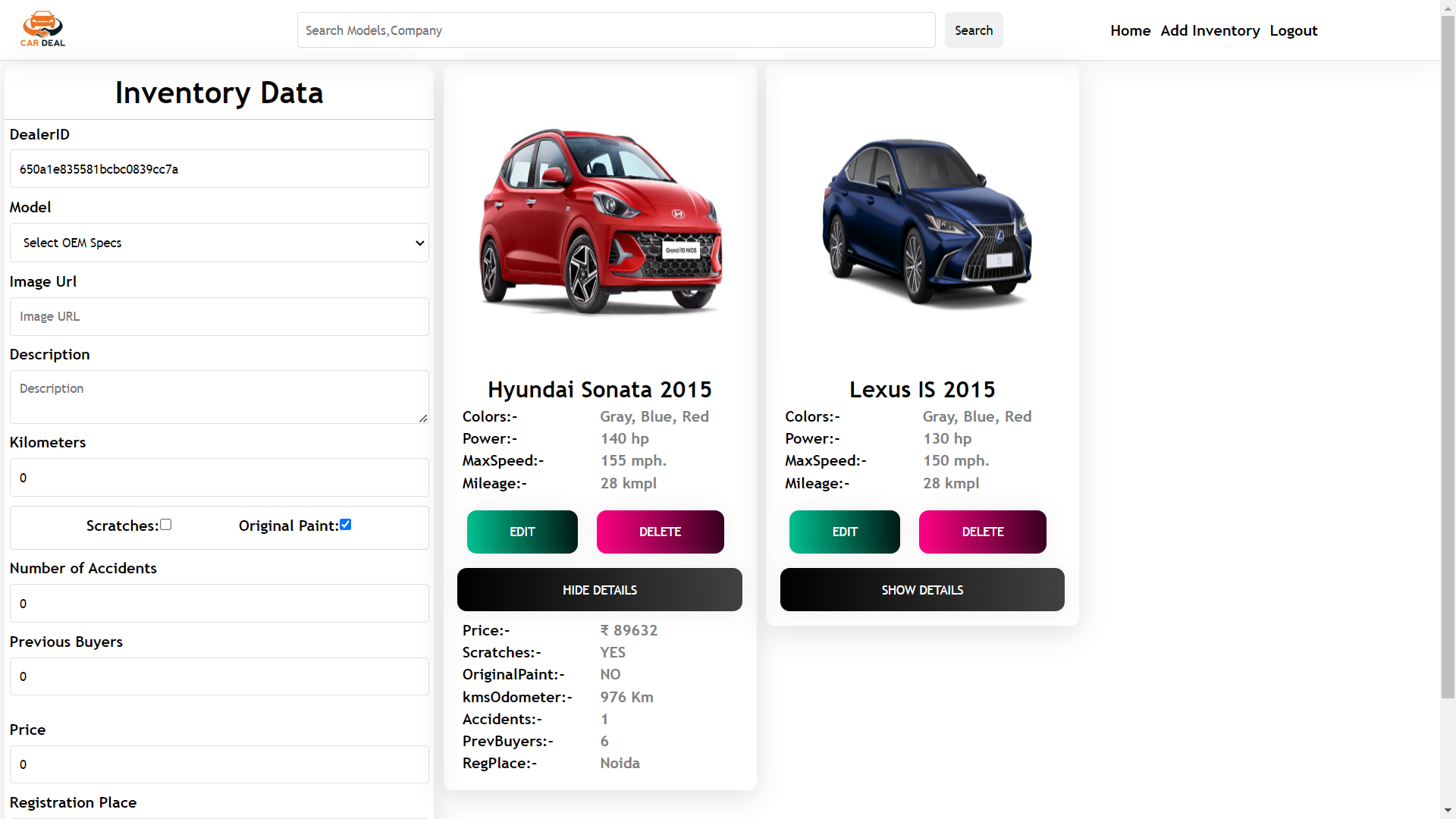Collapse details with Hide Details button
This screenshot has height=819, width=1456.
[x=599, y=590]
